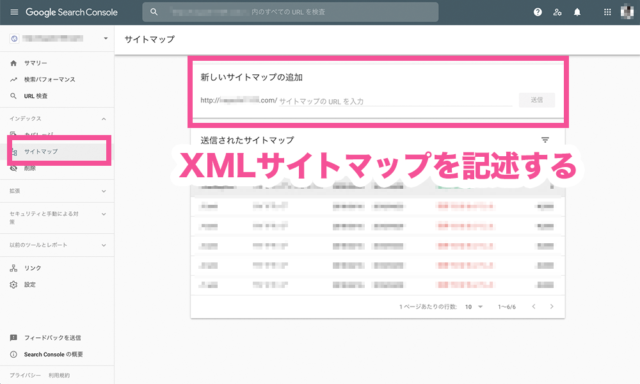This screenshot has width=640, height=384.
Task: Click the 1〜6/6 pagination count
Action: (x=507, y=306)
